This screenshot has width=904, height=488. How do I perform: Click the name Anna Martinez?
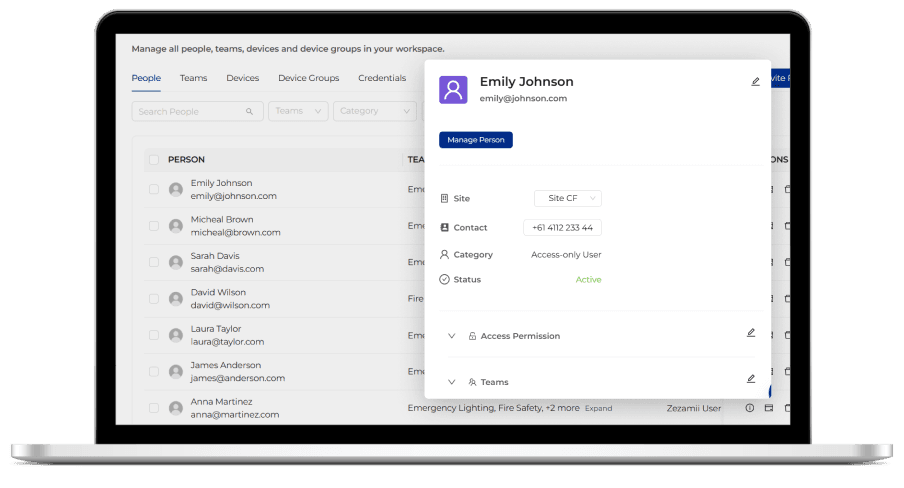pos(221,401)
